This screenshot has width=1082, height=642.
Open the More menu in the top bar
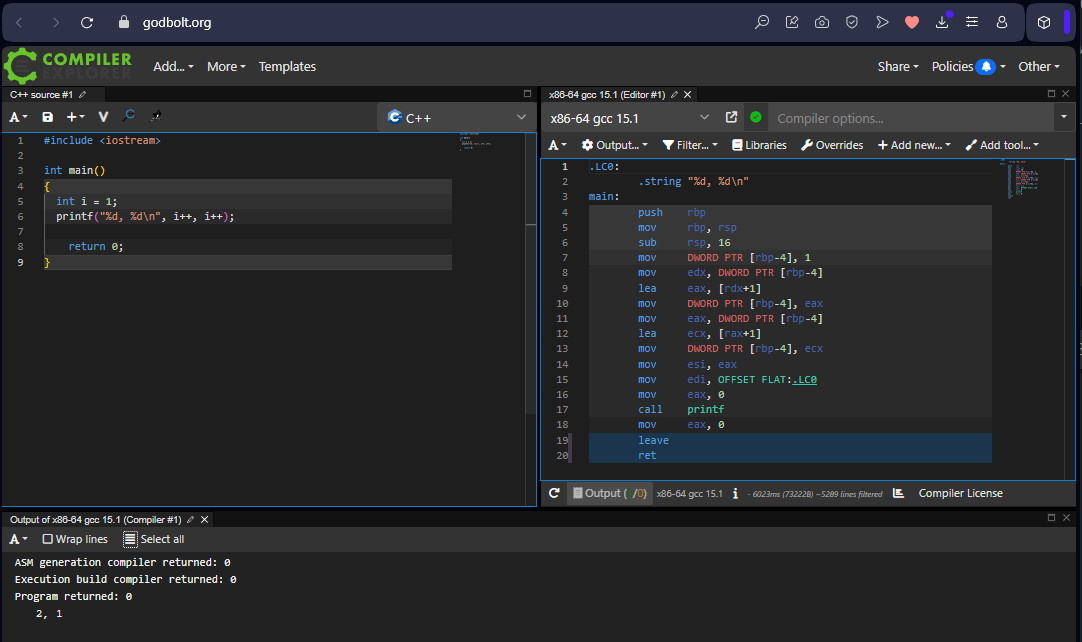[x=226, y=66]
